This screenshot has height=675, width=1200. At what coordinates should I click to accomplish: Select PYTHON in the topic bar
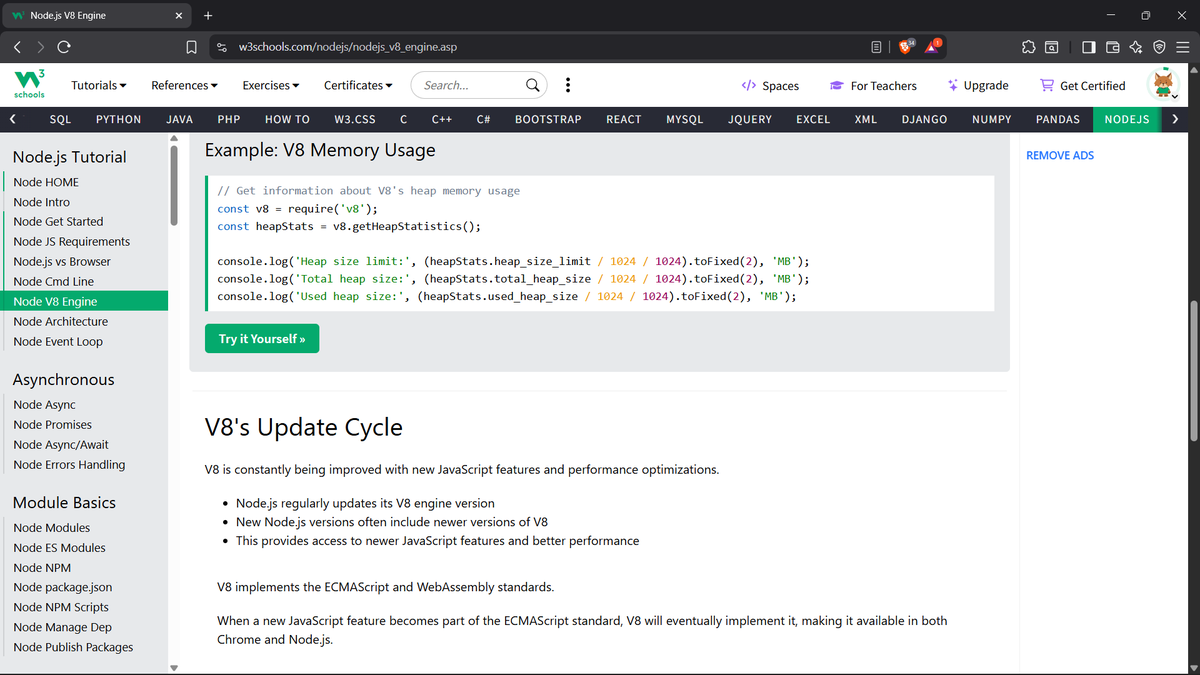pyautogui.click(x=118, y=119)
